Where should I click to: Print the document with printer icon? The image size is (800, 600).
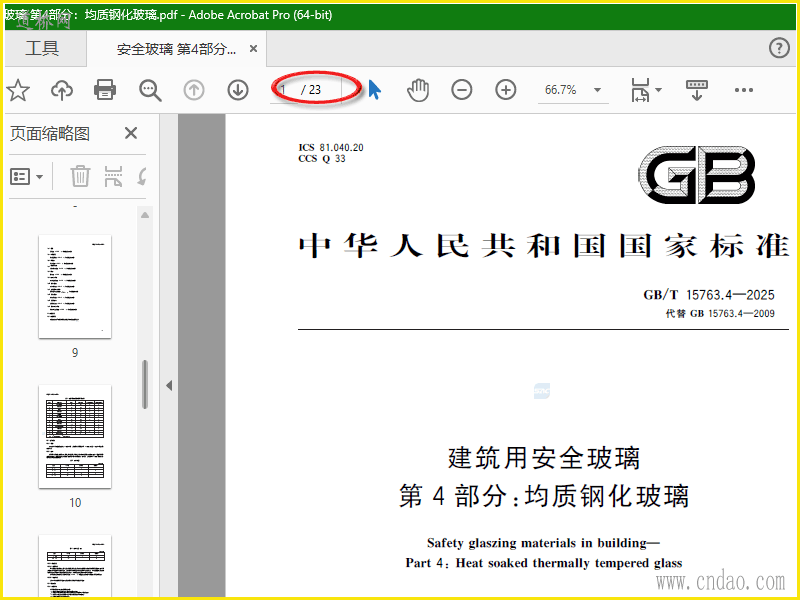(x=105, y=90)
